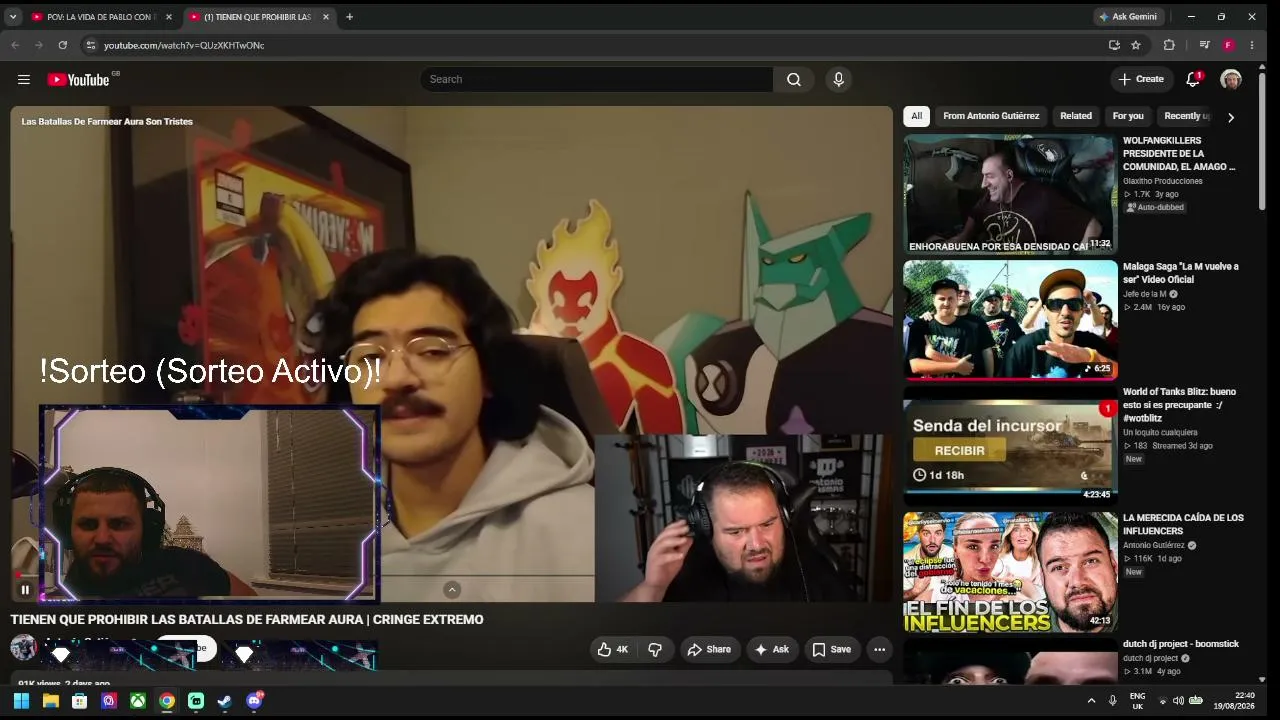Image resolution: width=1280 pixels, height=720 pixels.
Task: Open a new browser tab
Action: pyautogui.click(x=349, y=17)
